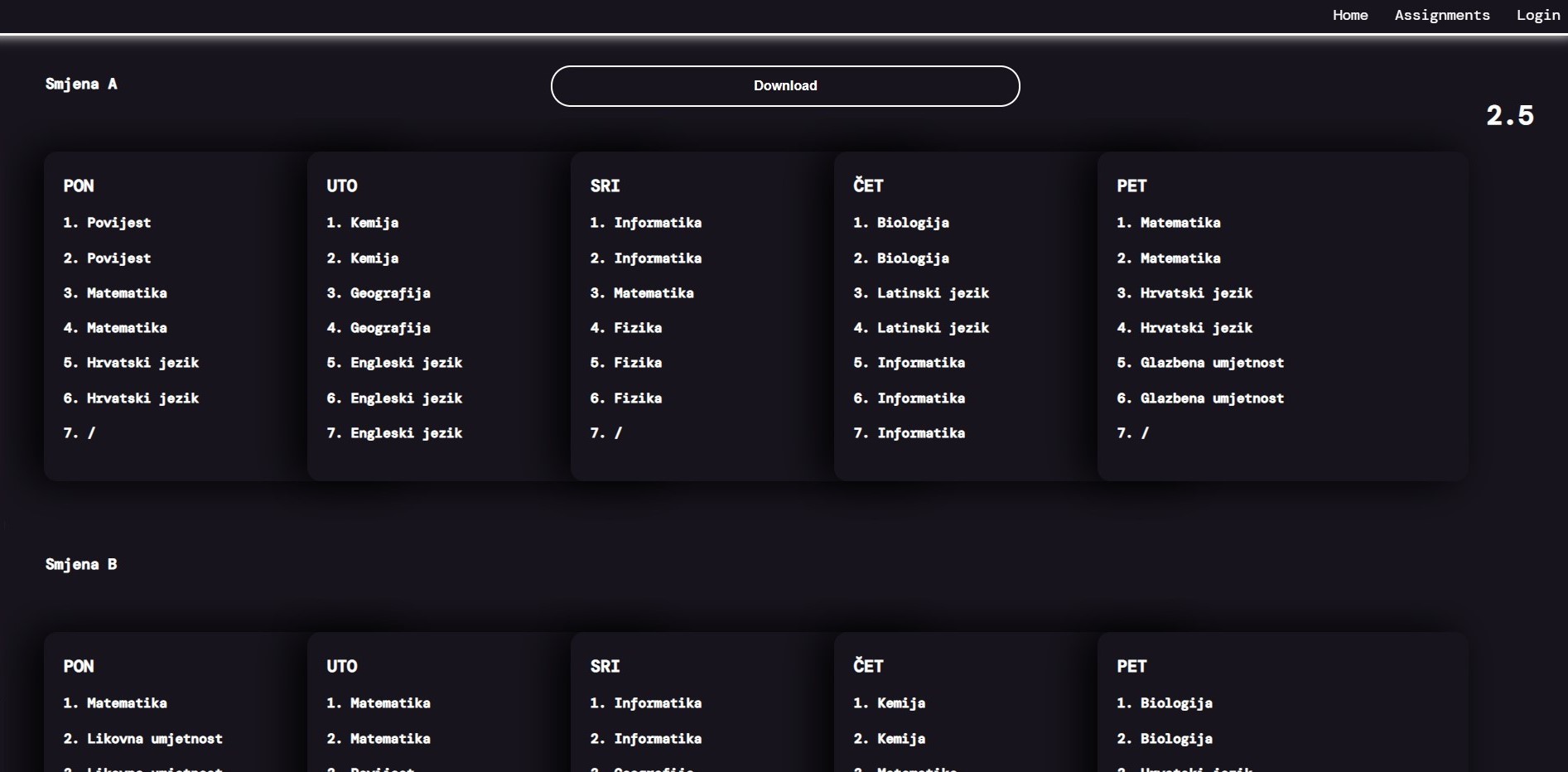Image resolution: width=1568 pixels, height=772 pixels.
Task: Select '1. Kemija' on Thursday, Smjena B
Action: tap(890, 703)
